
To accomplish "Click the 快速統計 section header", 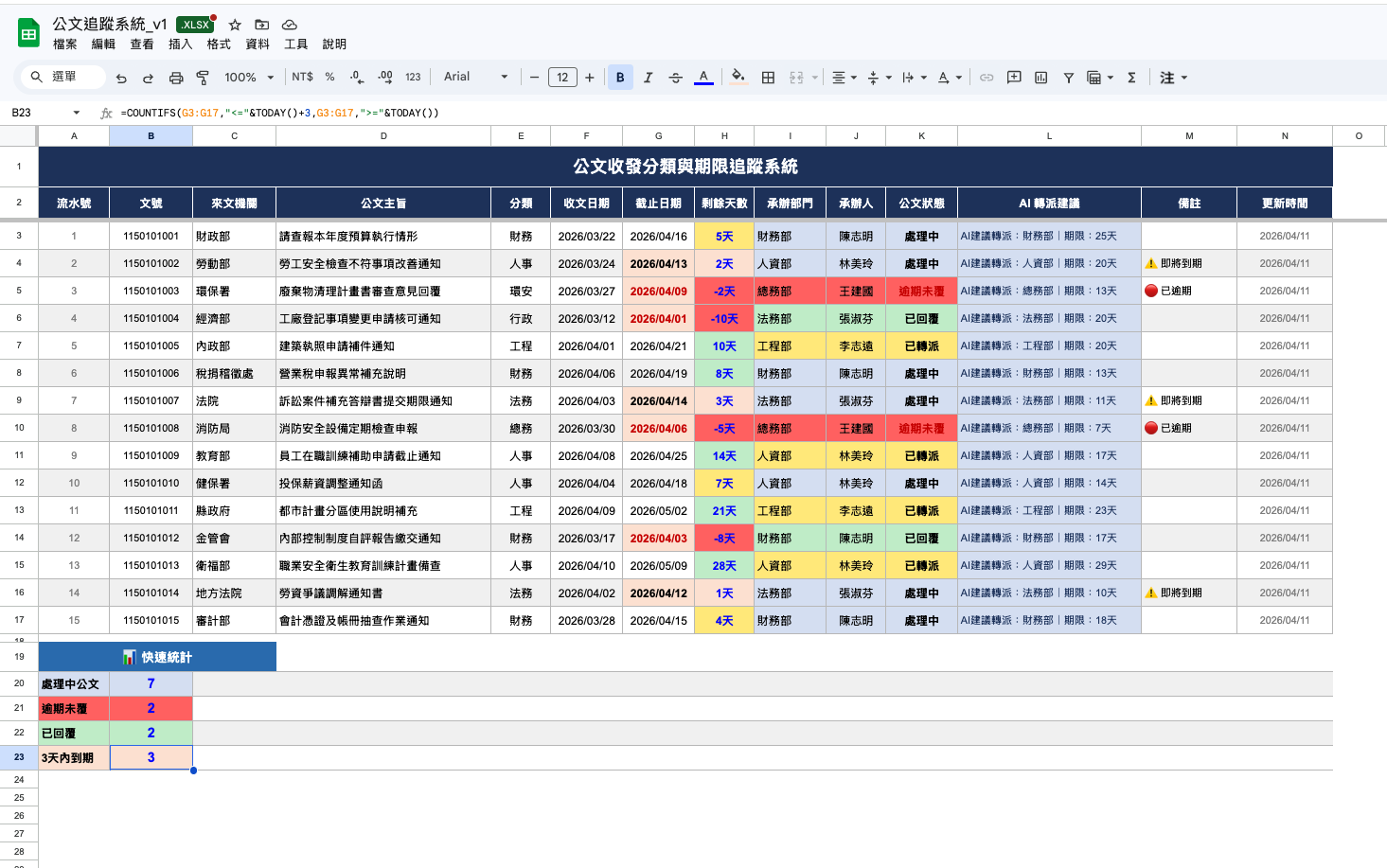I will (157, 657).
